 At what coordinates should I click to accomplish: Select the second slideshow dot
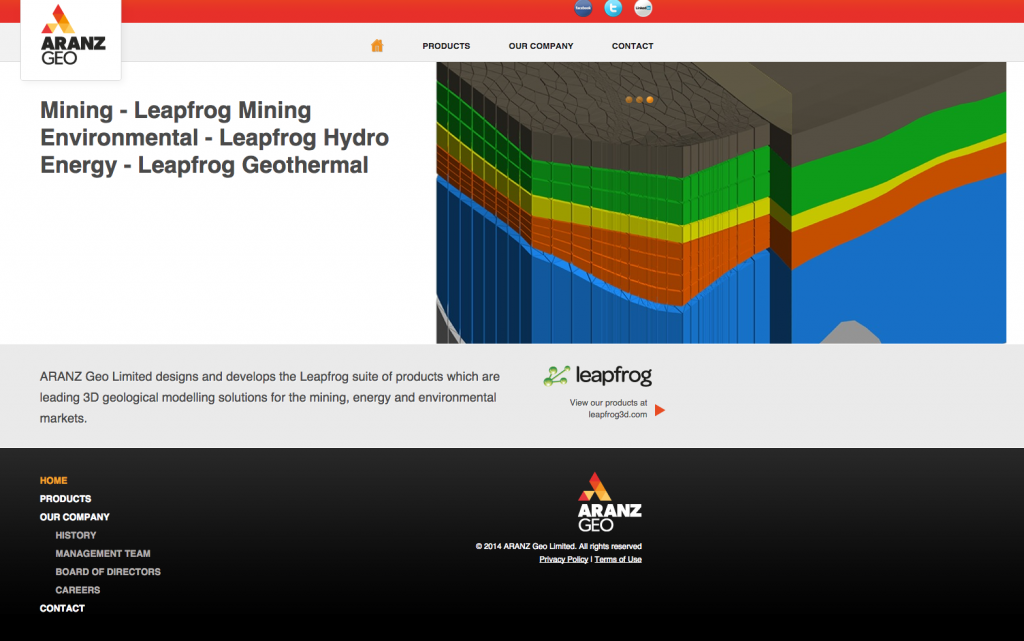tap(639, 100)
